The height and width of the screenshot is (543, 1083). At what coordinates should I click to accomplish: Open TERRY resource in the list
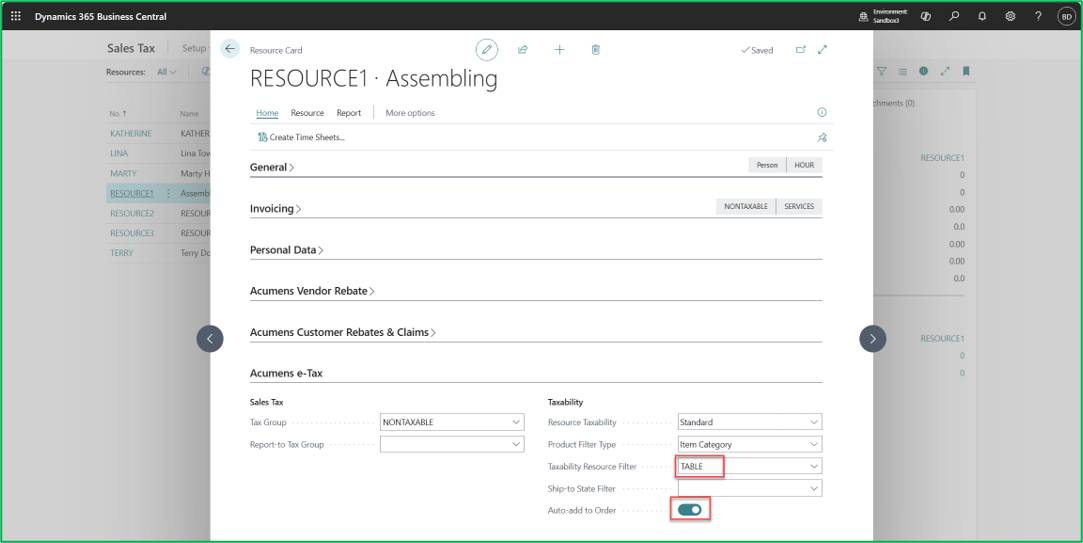pyautogui.click(x=122, y=254)
